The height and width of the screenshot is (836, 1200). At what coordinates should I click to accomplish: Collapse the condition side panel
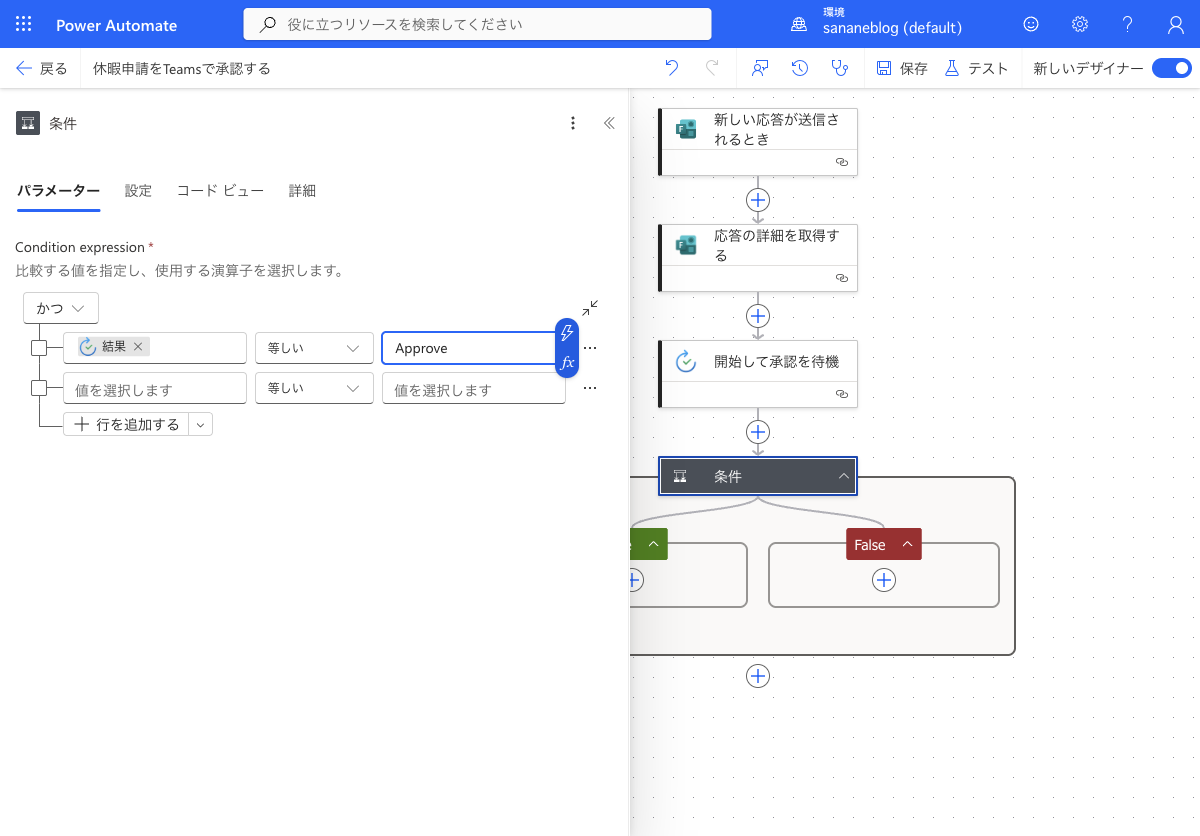(x=609, y=123)
